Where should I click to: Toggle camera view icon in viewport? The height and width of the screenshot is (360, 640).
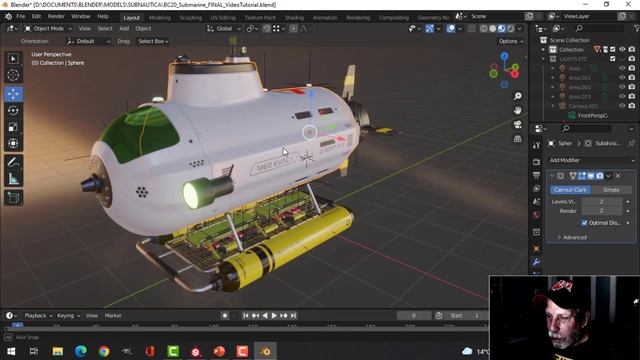click(x=518, y=124)
